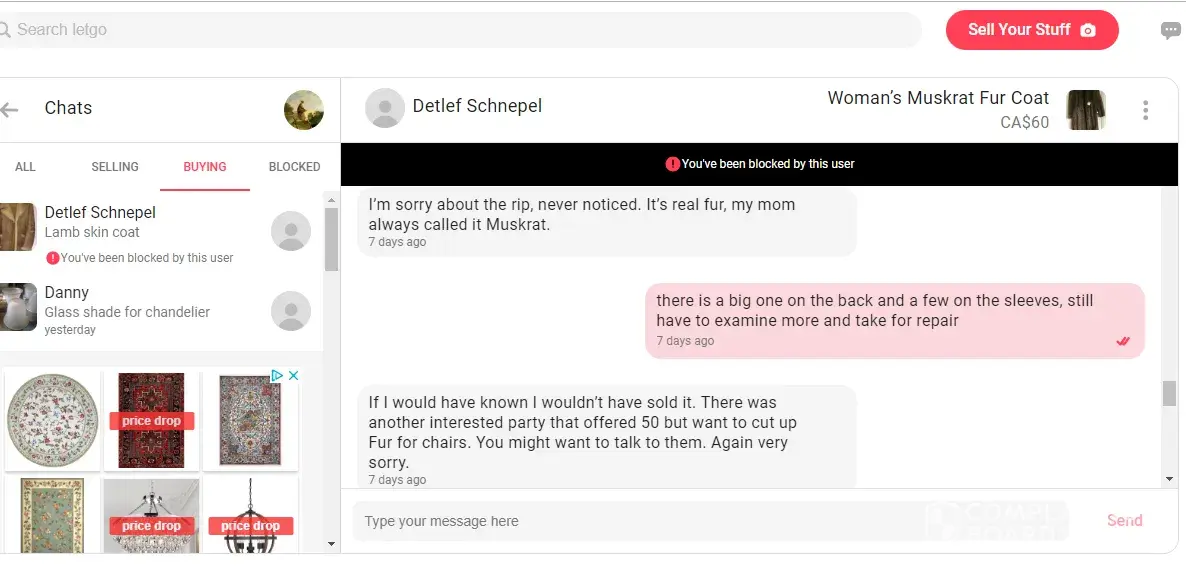Open your profile picture in Chats header
The image size is (1186, 566).
point(303,110)
